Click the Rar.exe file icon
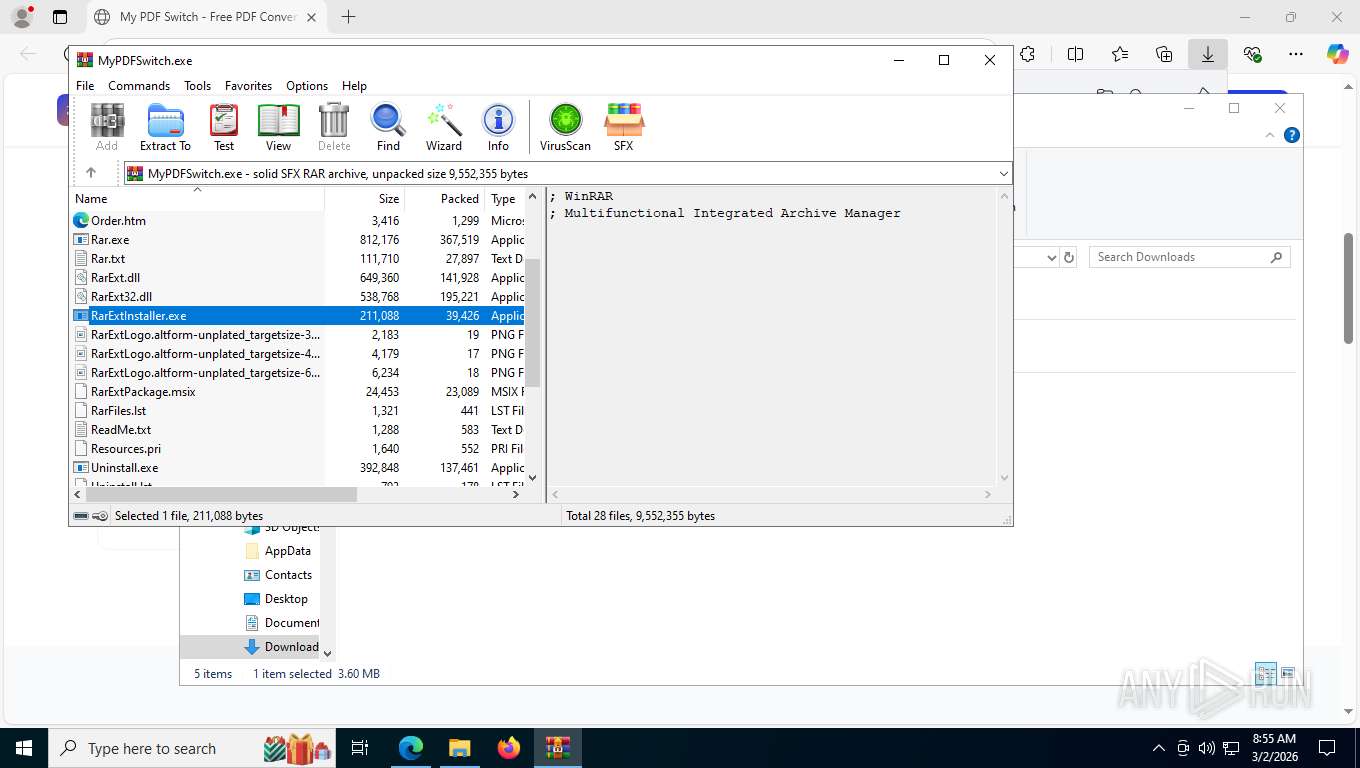Viewport: 1360px width, 768px height. (81, 239)
